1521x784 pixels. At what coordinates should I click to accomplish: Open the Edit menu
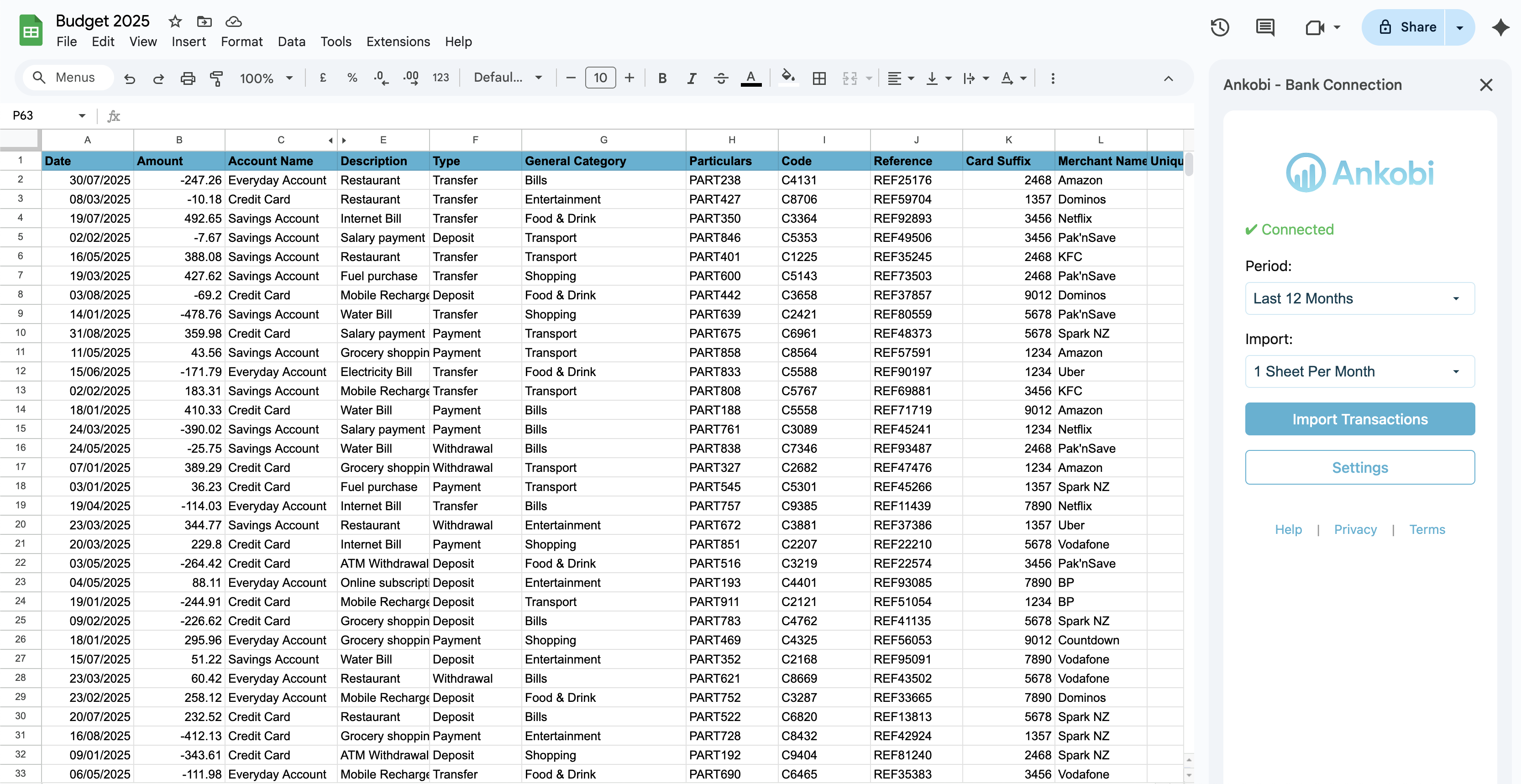(103, 42)
